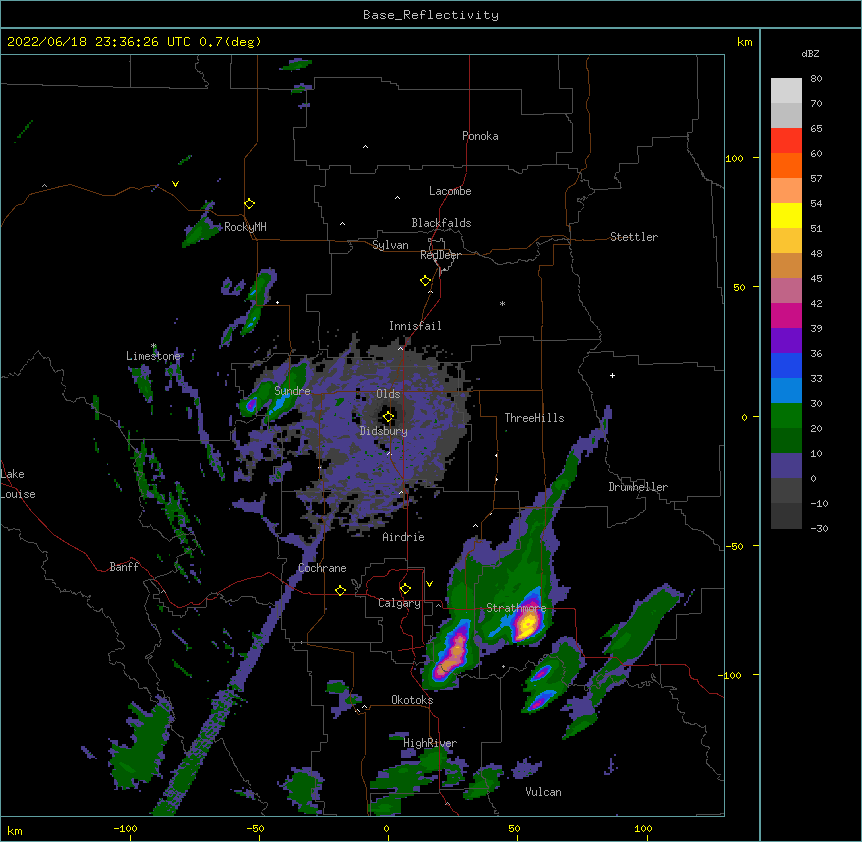Screen dimensions: 862x842
Task: Click the bright green 30 dBZ legend swatch
Action: coord(786,416)
